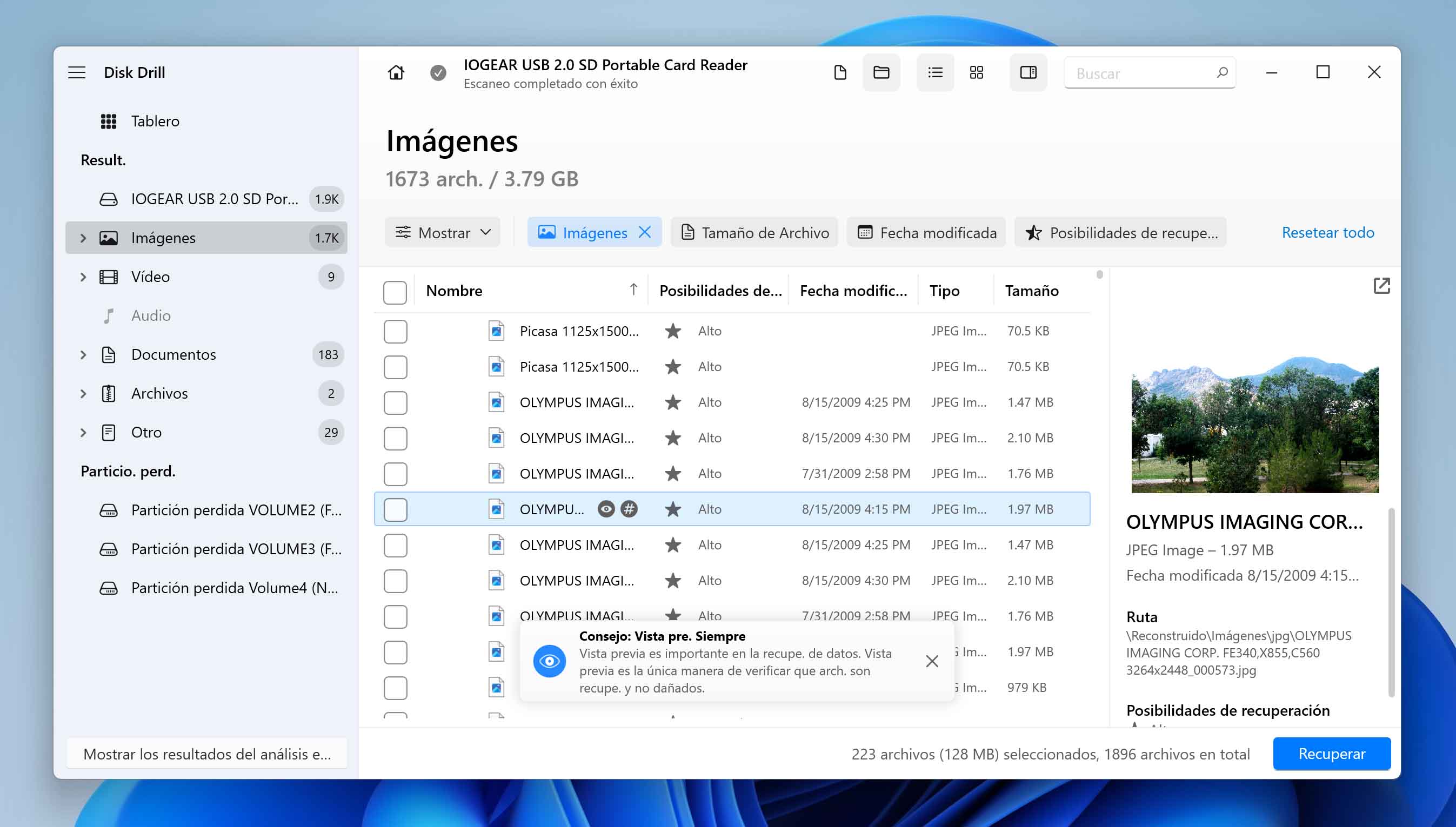Expand the Documentos tree chevron
This screenshot has height=827, width=1456.
(83, 355)
